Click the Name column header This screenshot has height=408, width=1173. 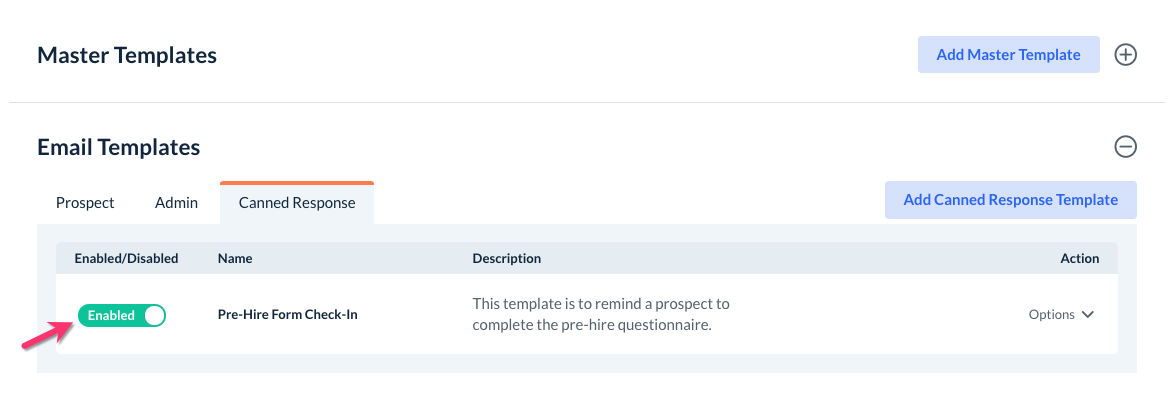tap(235, 258)
